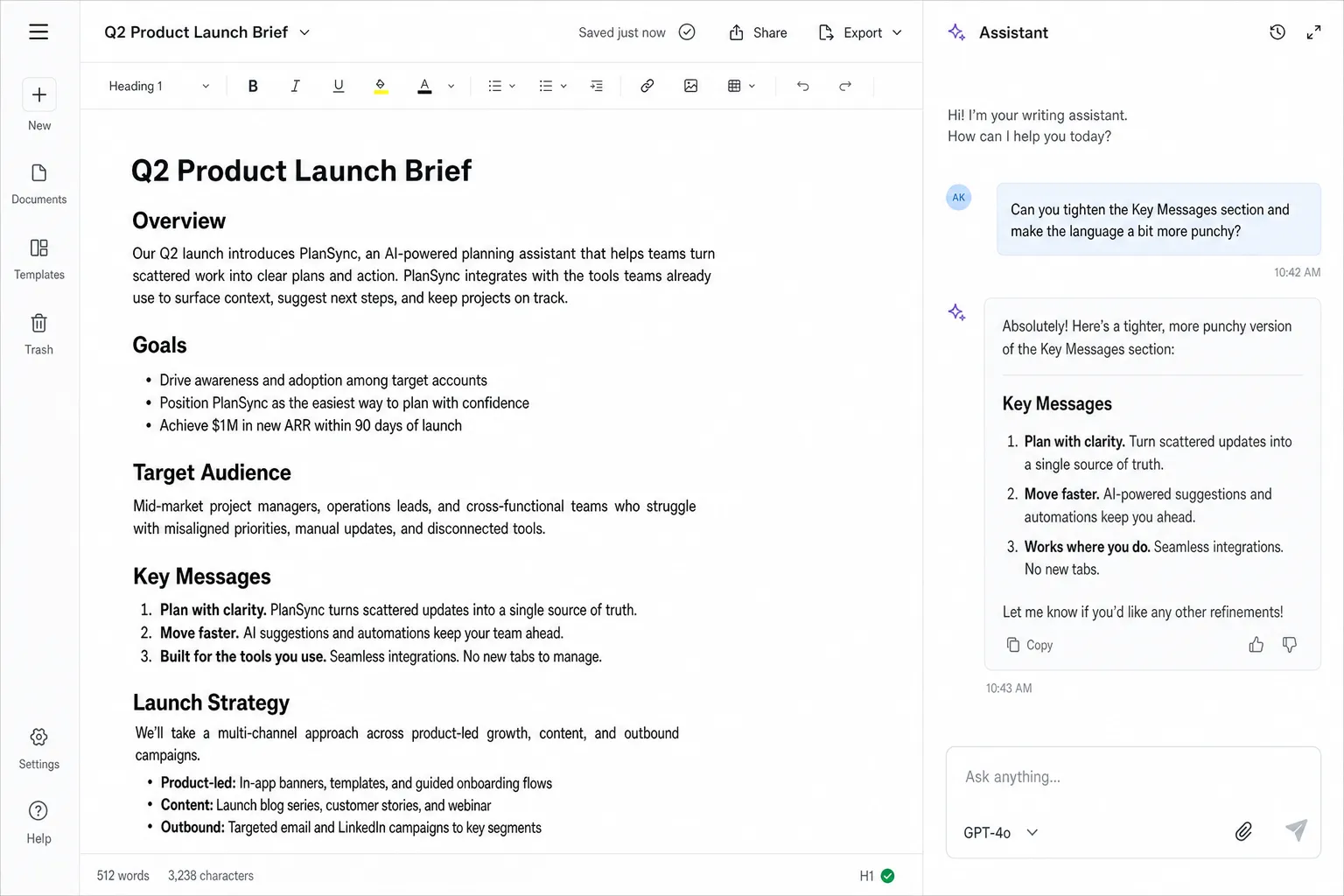1344x896 pixels.
Task: Apply the text color
Action: 424,86
